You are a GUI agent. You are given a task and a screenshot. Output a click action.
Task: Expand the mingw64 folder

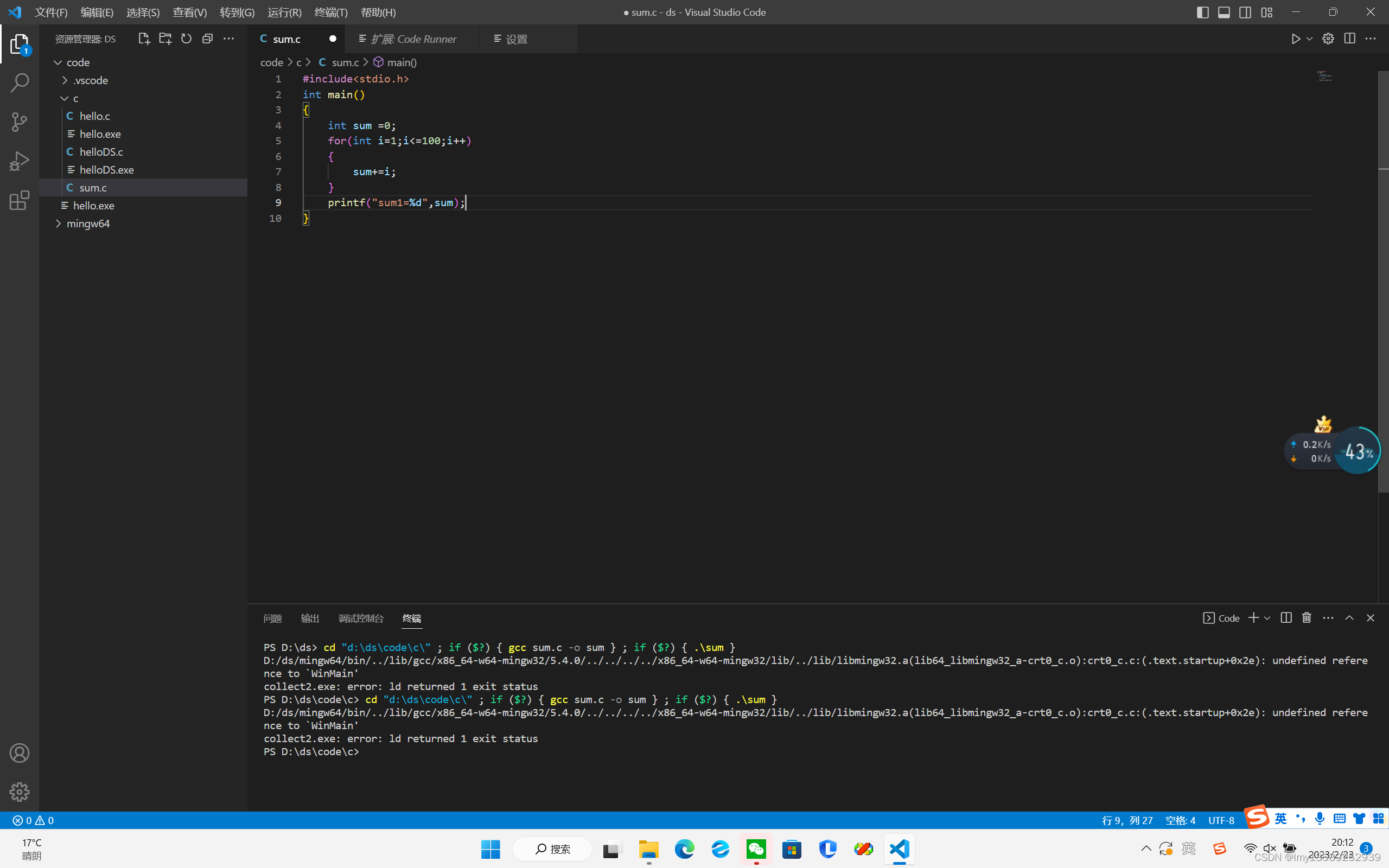(143, 224)
